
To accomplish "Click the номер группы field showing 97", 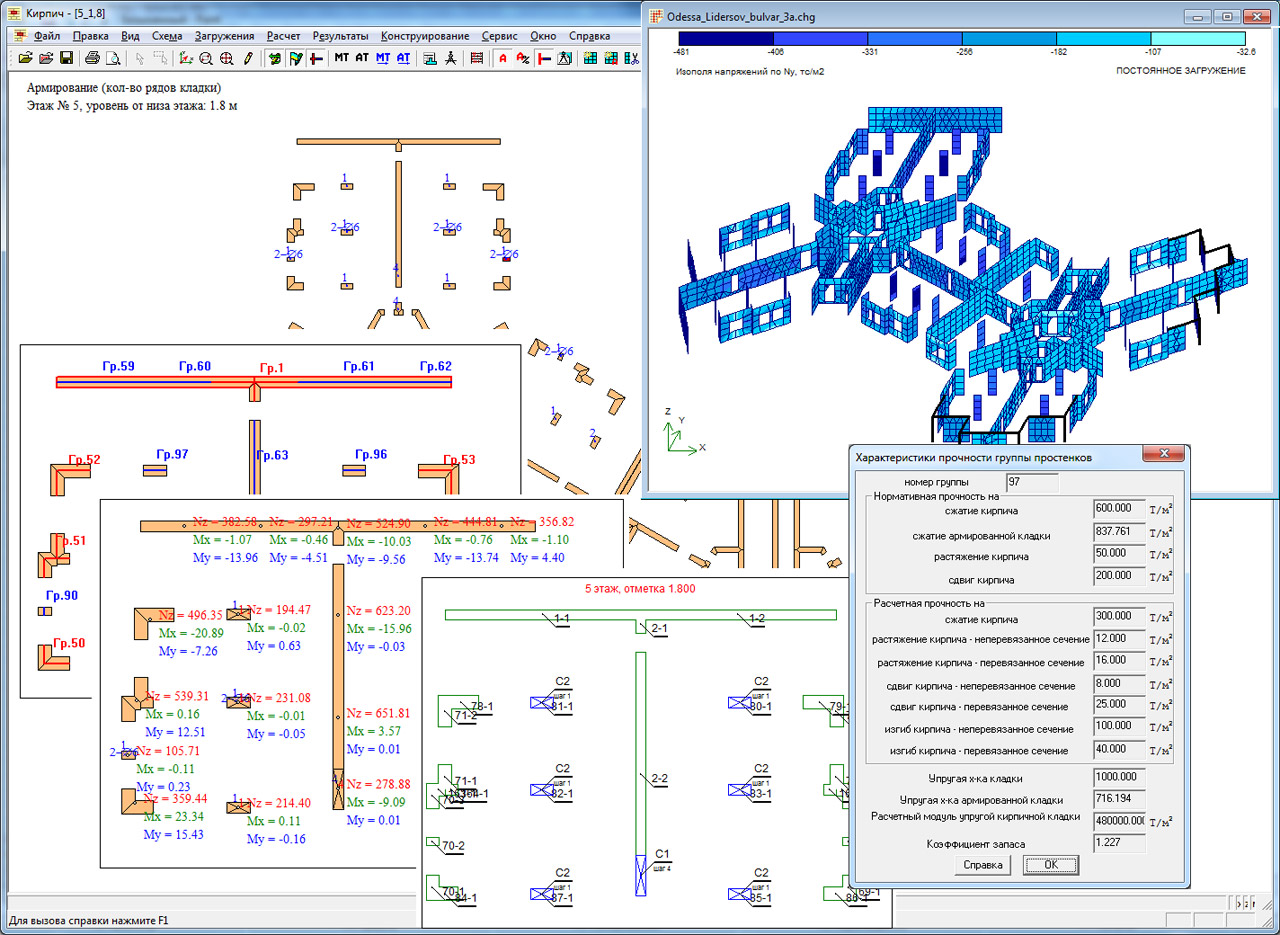I will (1032, 483).
